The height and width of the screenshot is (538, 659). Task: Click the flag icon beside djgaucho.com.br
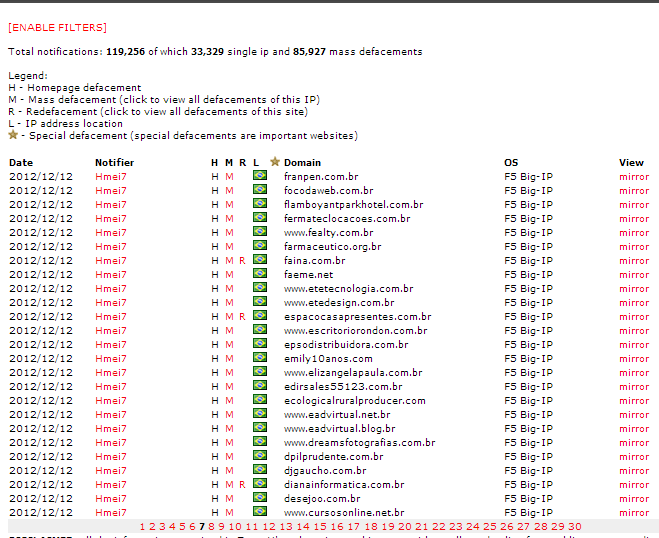pos(260,469)
